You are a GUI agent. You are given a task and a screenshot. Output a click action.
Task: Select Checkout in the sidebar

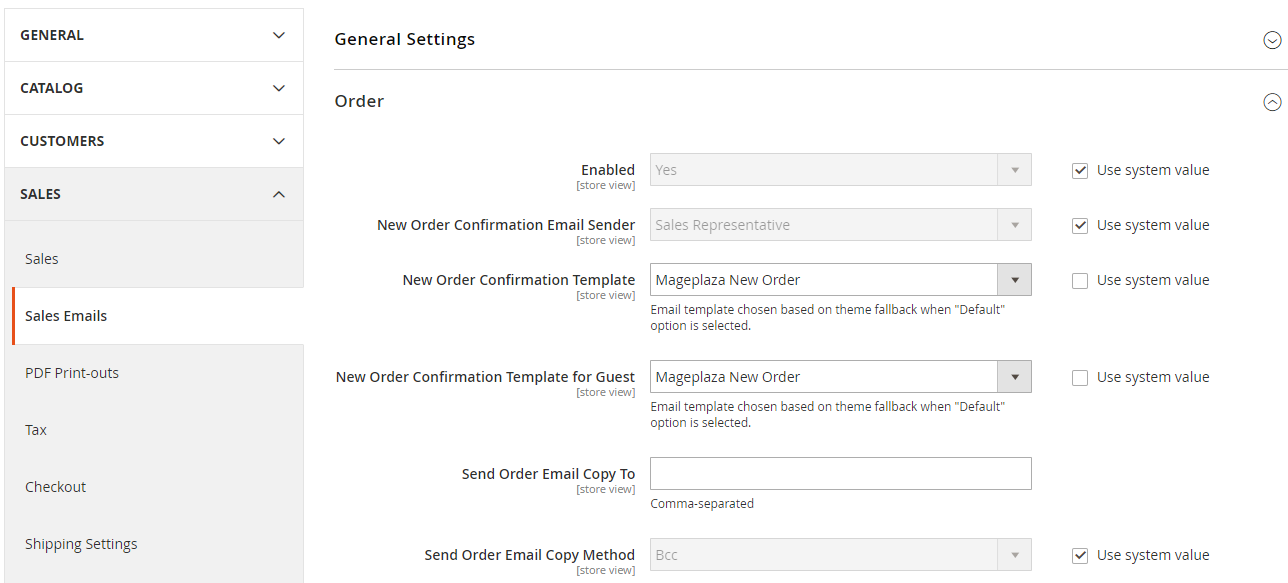(x=56, y=487)
